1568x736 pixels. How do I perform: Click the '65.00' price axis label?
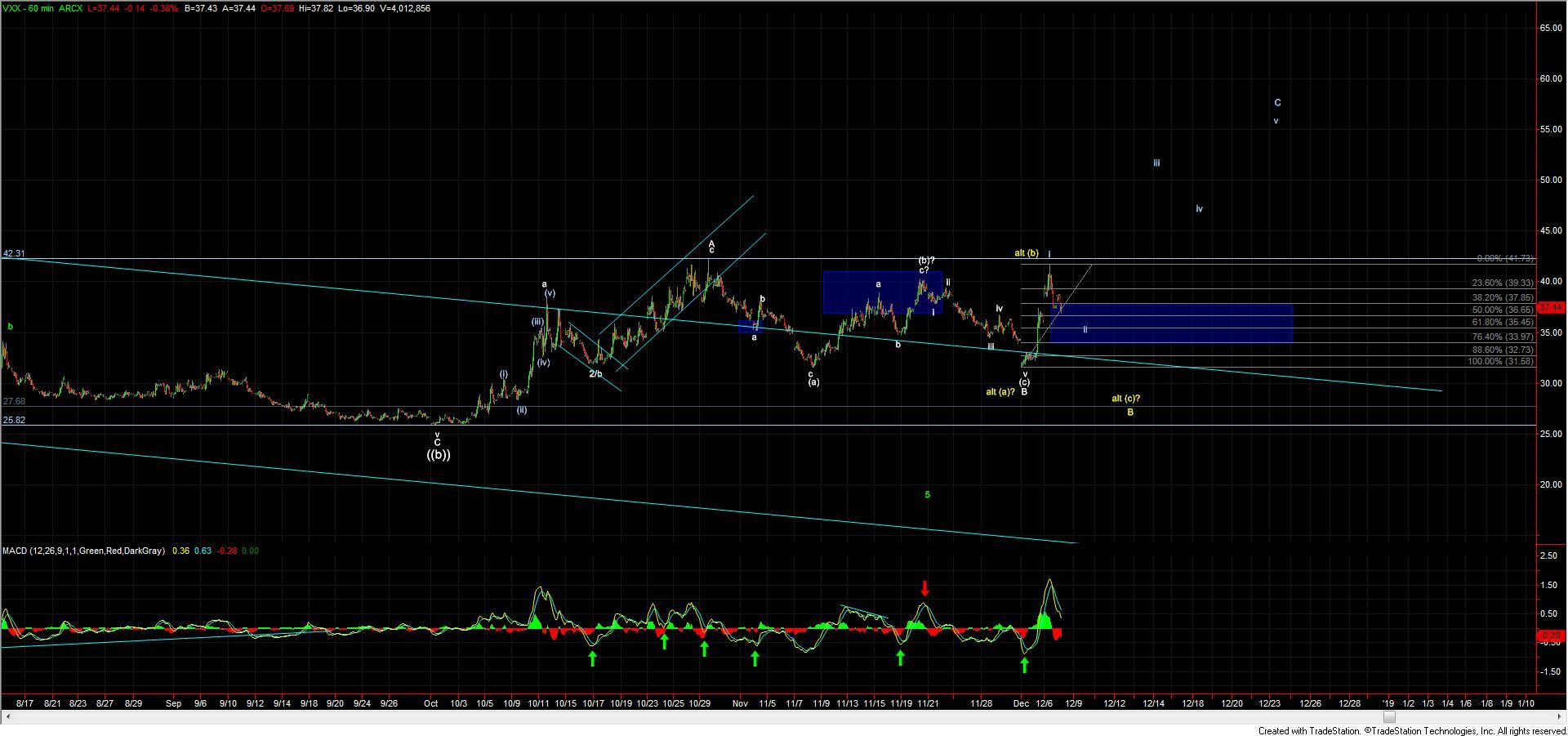[1551, 28]
